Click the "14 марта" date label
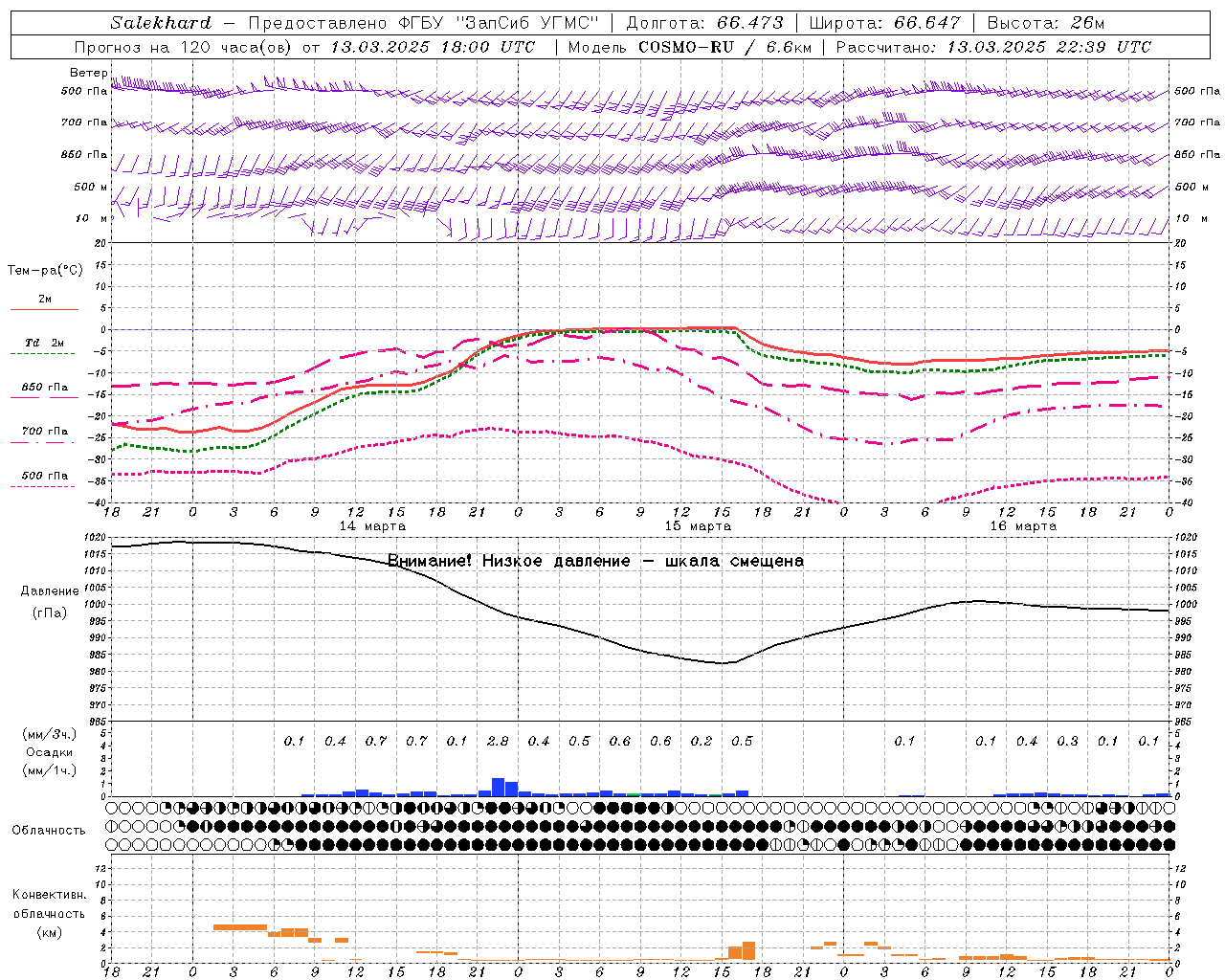The image size is (1225, 980). coord(373,526)
